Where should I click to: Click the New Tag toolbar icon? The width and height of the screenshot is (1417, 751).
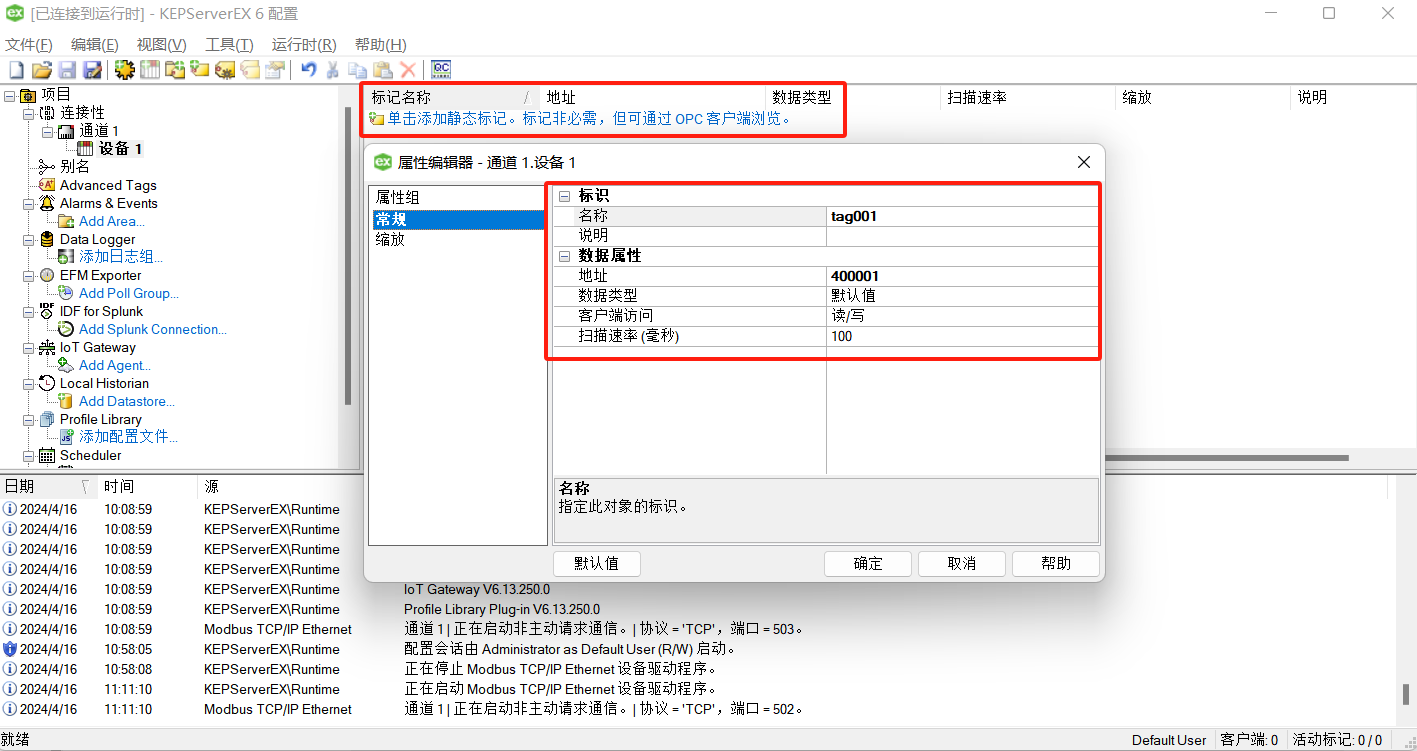[x=200, y=70]
